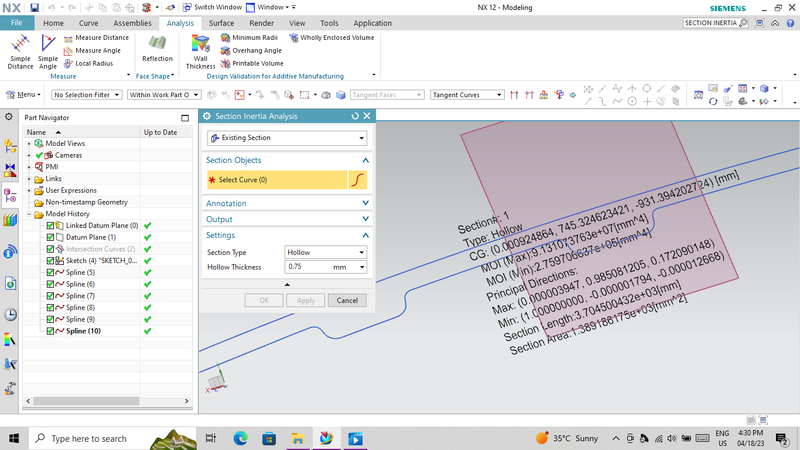Run the Minimum Radii check

(x=249, y=38)
